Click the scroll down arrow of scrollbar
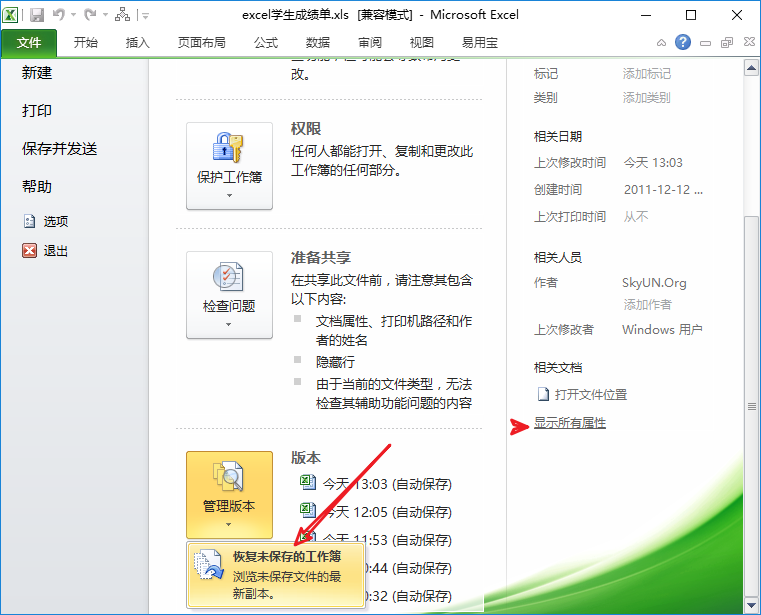 (x=751, y=606)
